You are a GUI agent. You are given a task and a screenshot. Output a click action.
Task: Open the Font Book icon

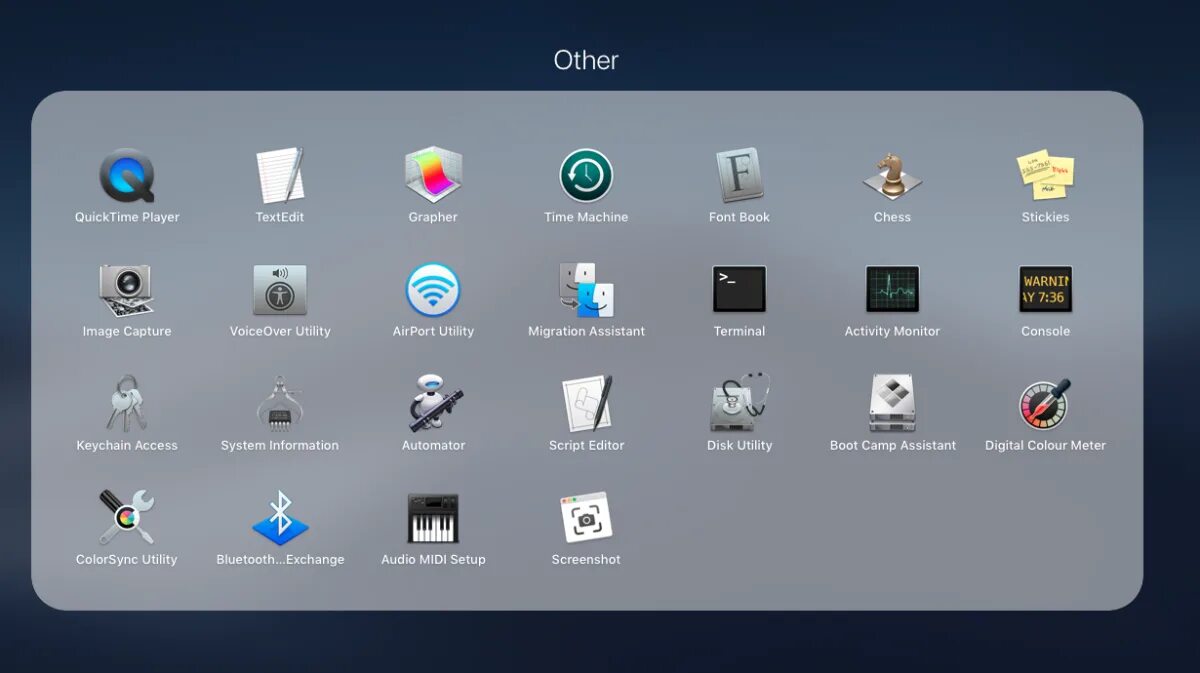tap(739, 176)
